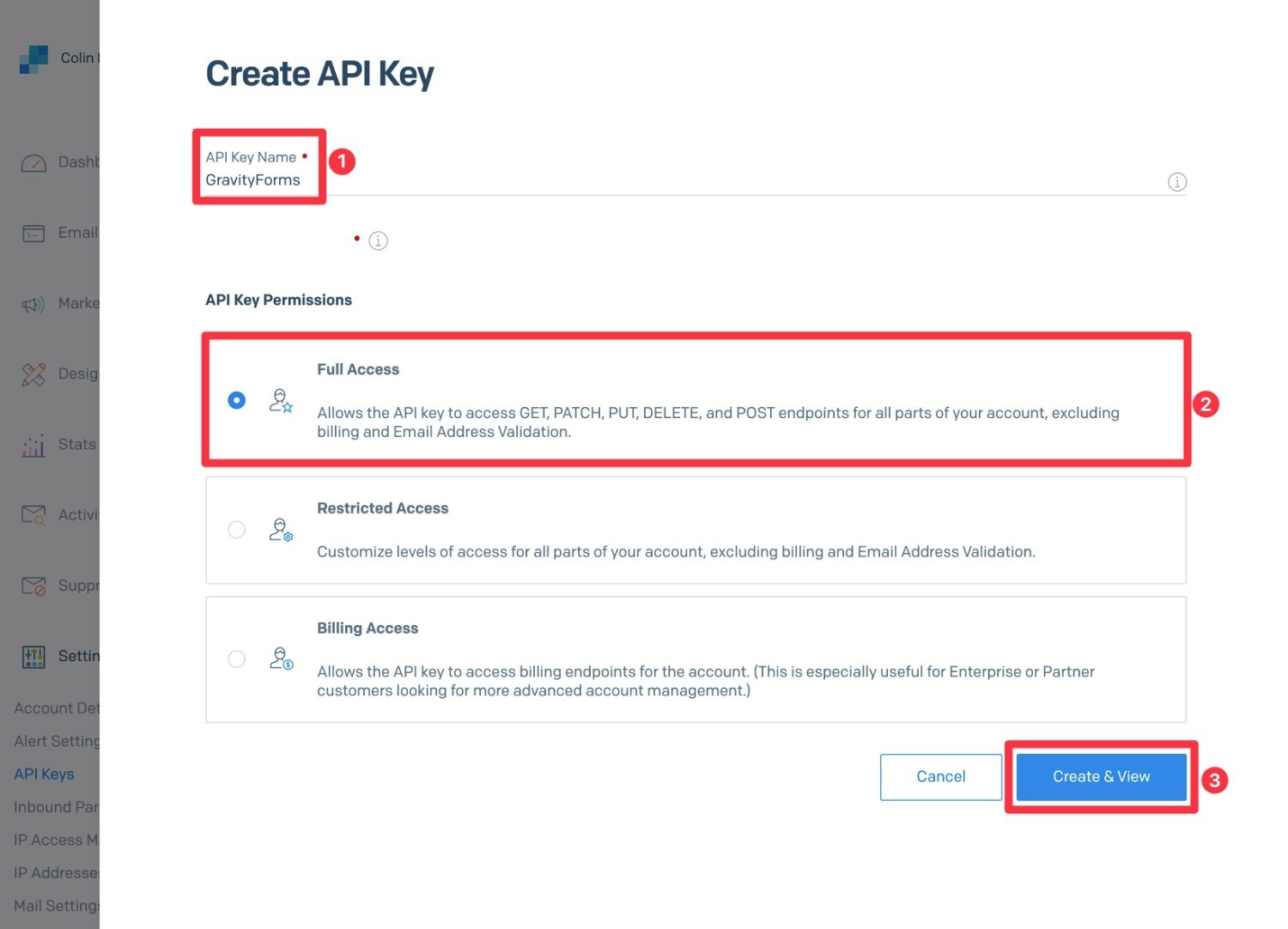Click the Billing Access option title

(x=368, y=629)
